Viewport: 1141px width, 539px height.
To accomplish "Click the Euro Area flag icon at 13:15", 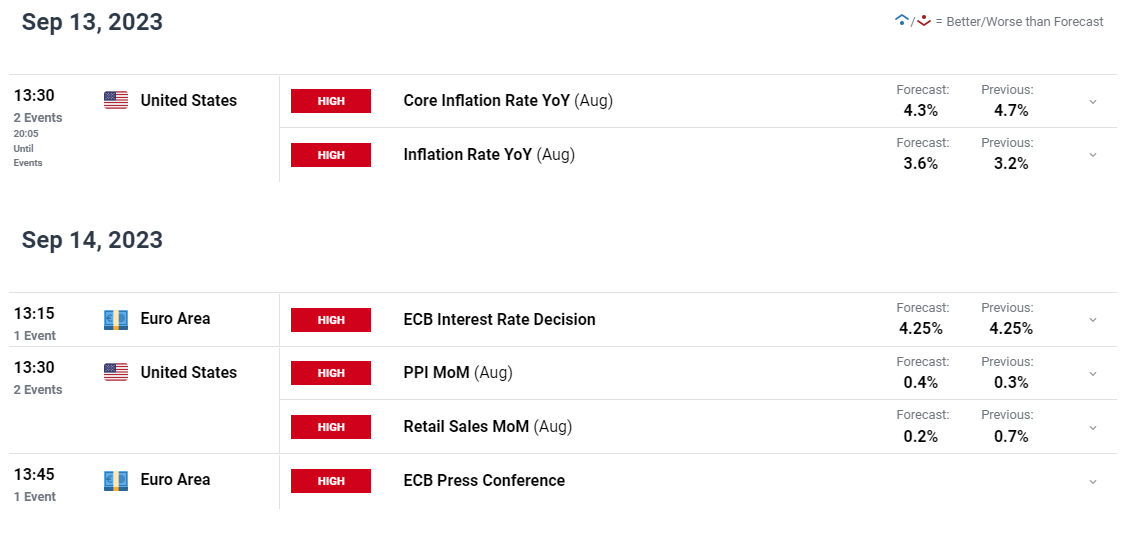I will 116,319.
